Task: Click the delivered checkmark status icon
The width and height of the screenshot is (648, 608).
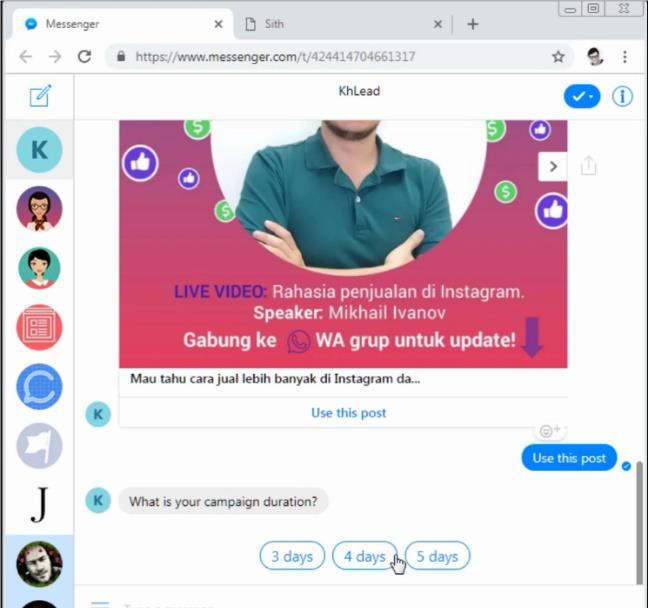Action: click(626, 466)
